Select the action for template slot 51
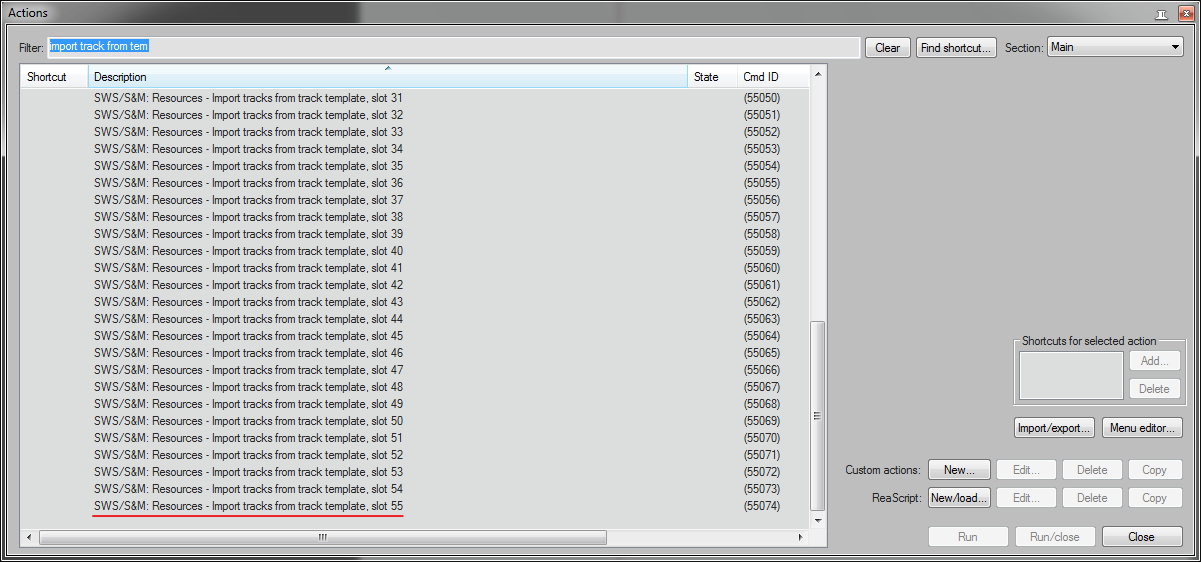Viewport: 1201px width, 562px height. (248, 438)
